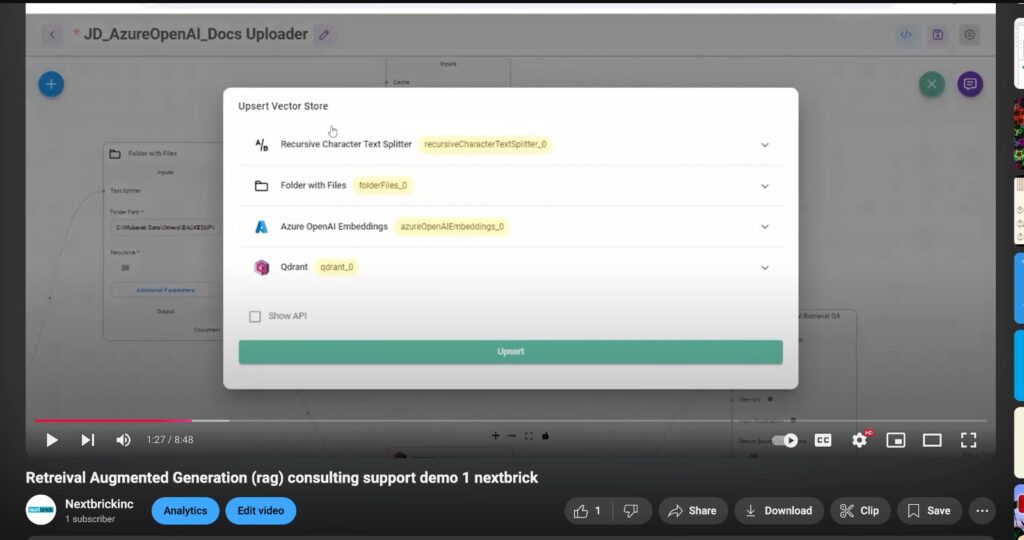Switch to theater mode
This screenshot has width=1024, height=540.
click(x=932, y=440)
